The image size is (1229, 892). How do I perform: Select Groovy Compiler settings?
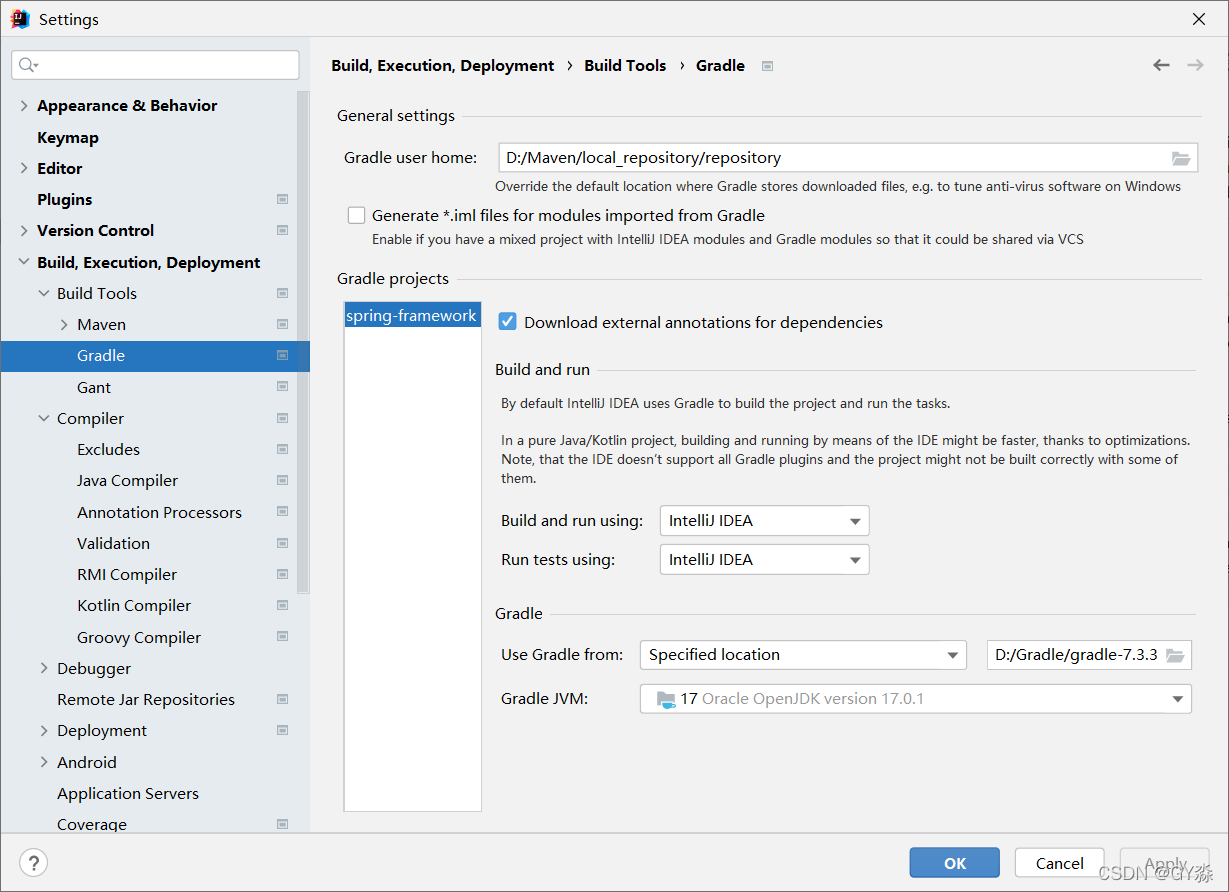point(139,638)
